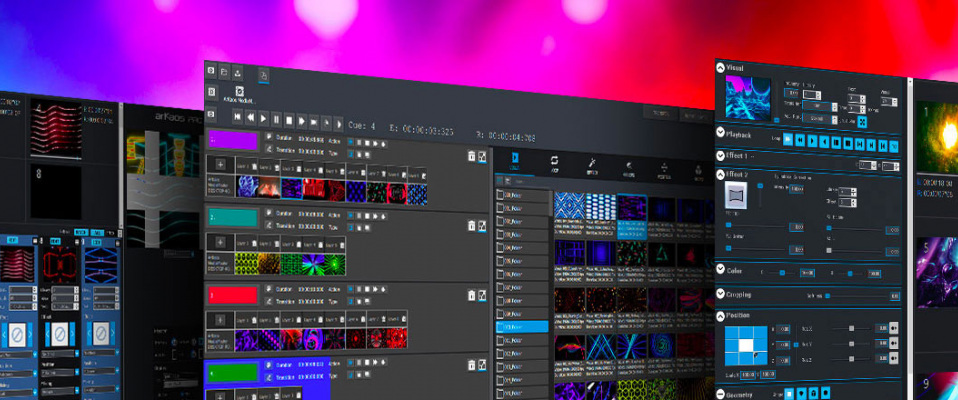Toggle the first blue Type option in cue 1
The image size is (958, 400).
pyautogui.click(x=351, y=153)
